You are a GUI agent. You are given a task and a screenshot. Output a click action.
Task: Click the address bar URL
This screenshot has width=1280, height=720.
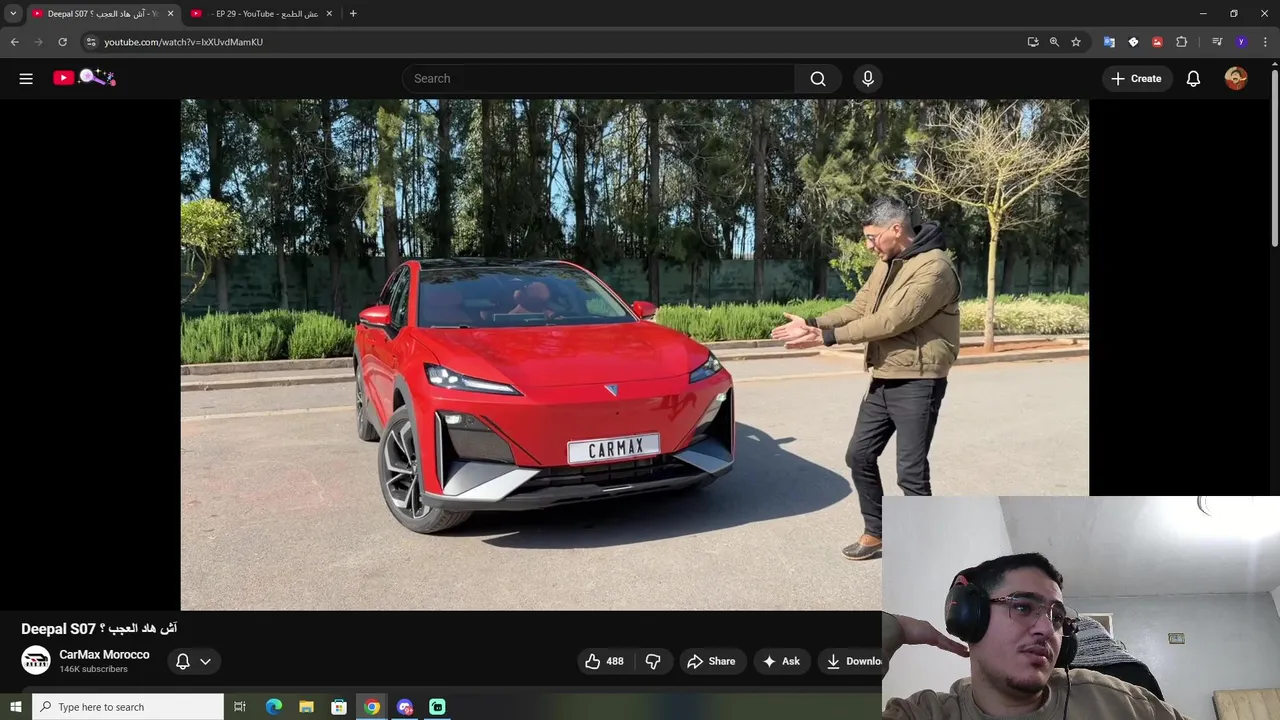(x=183, y=42)
